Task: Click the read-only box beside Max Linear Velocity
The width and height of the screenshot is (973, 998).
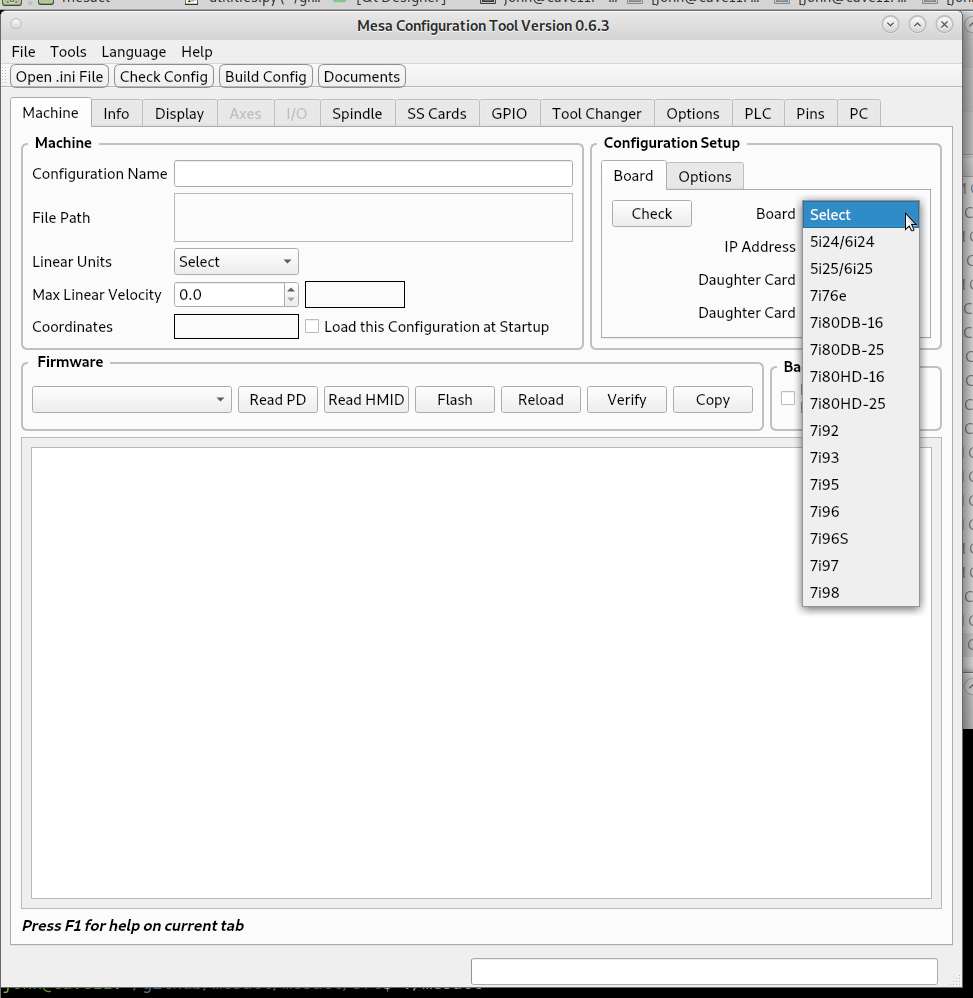Action: click(x=354, y=295)
